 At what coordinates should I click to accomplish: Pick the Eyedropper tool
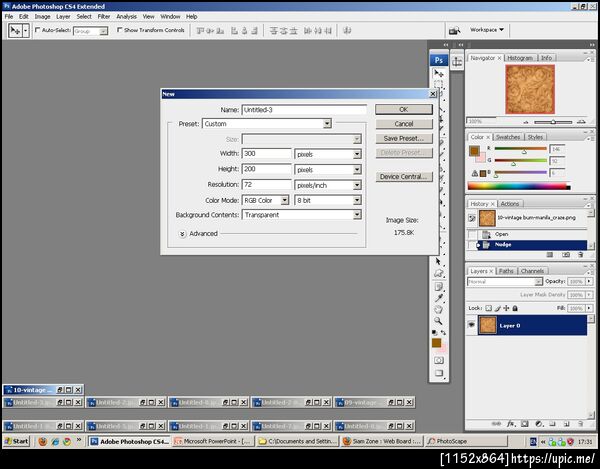click(x=438, y=298)
